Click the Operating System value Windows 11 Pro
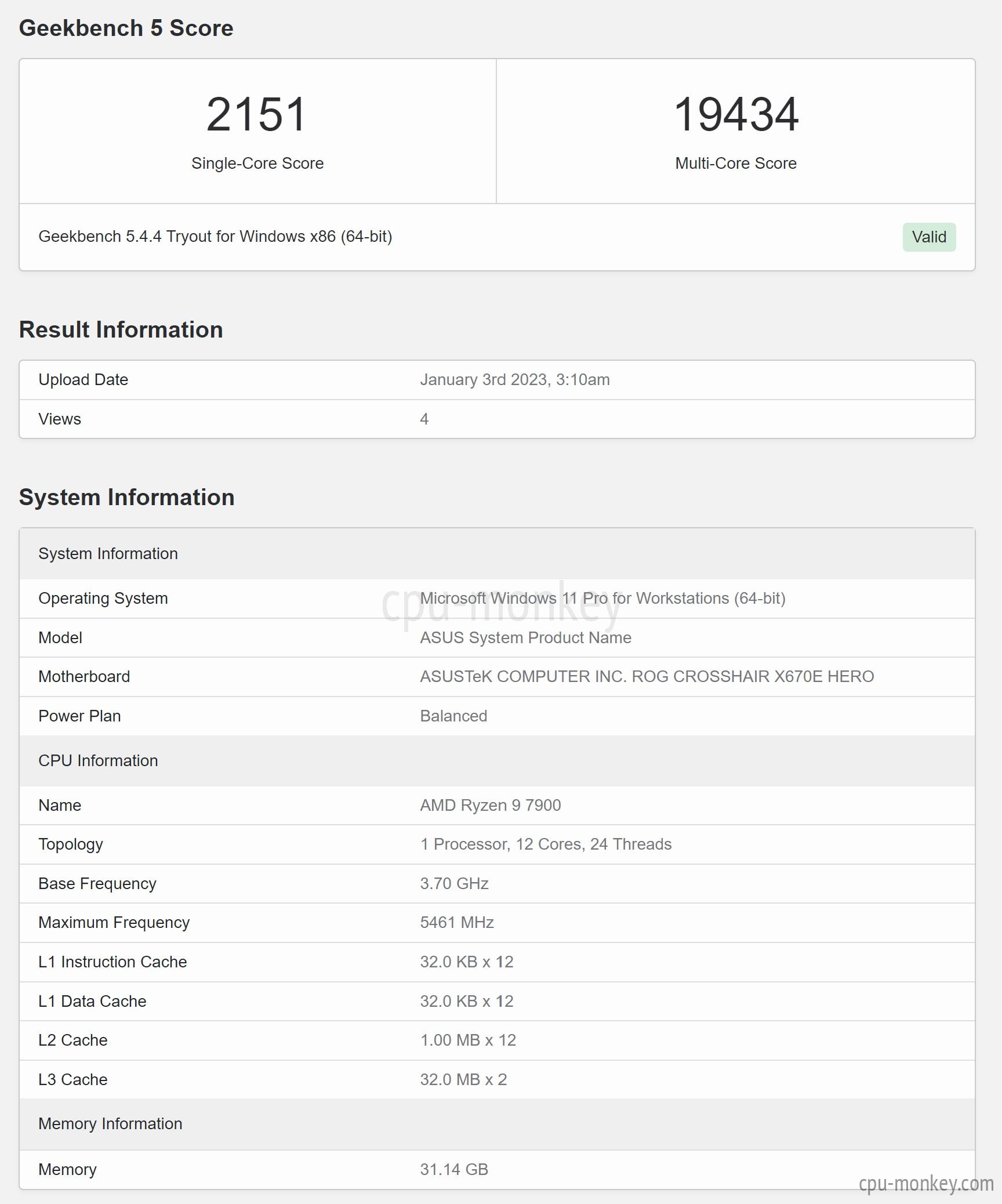The width and height of the screenshot is (1002, 1204). pos(602,599)
